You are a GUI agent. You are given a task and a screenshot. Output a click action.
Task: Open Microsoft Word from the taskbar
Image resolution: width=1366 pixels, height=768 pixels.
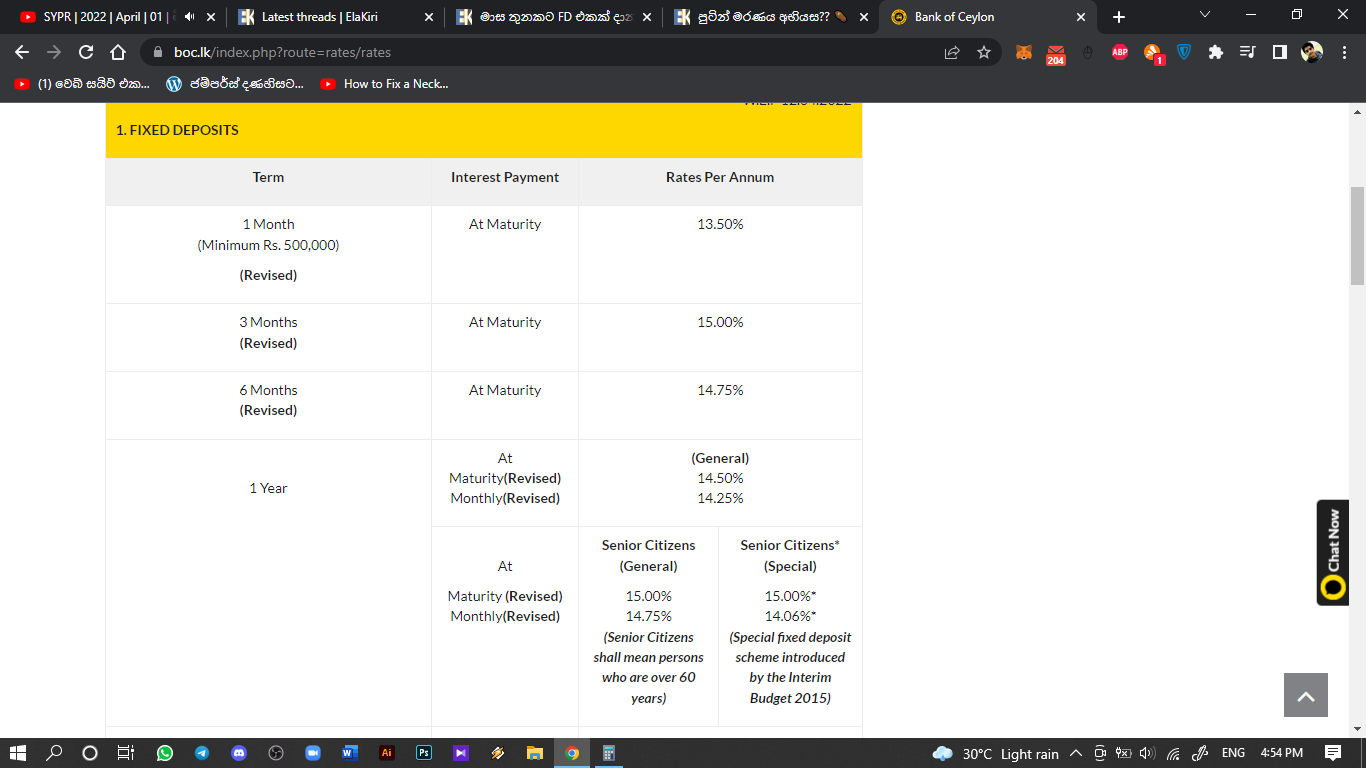(349, 753)
